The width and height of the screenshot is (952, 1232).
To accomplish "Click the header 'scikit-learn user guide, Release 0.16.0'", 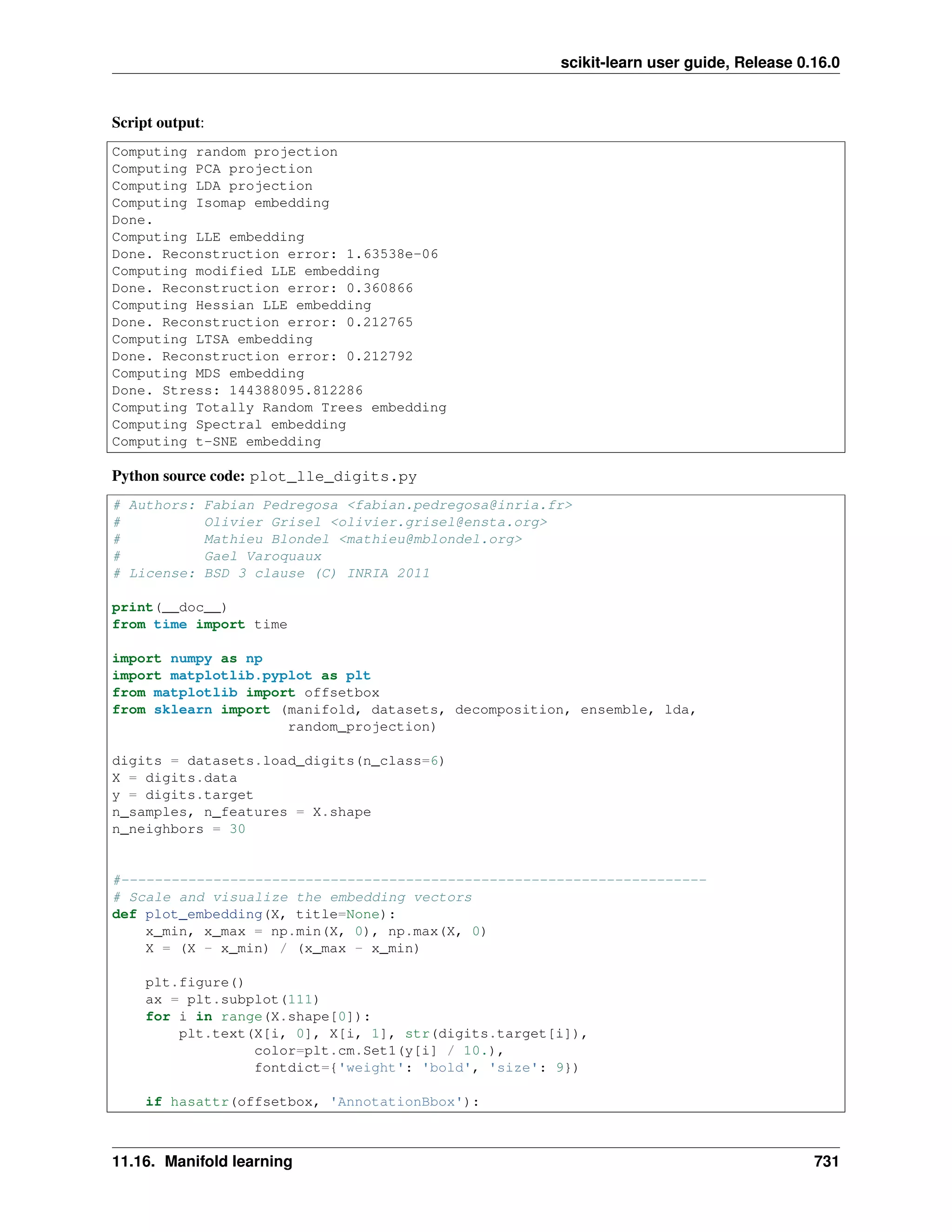I will click(700, 63).
